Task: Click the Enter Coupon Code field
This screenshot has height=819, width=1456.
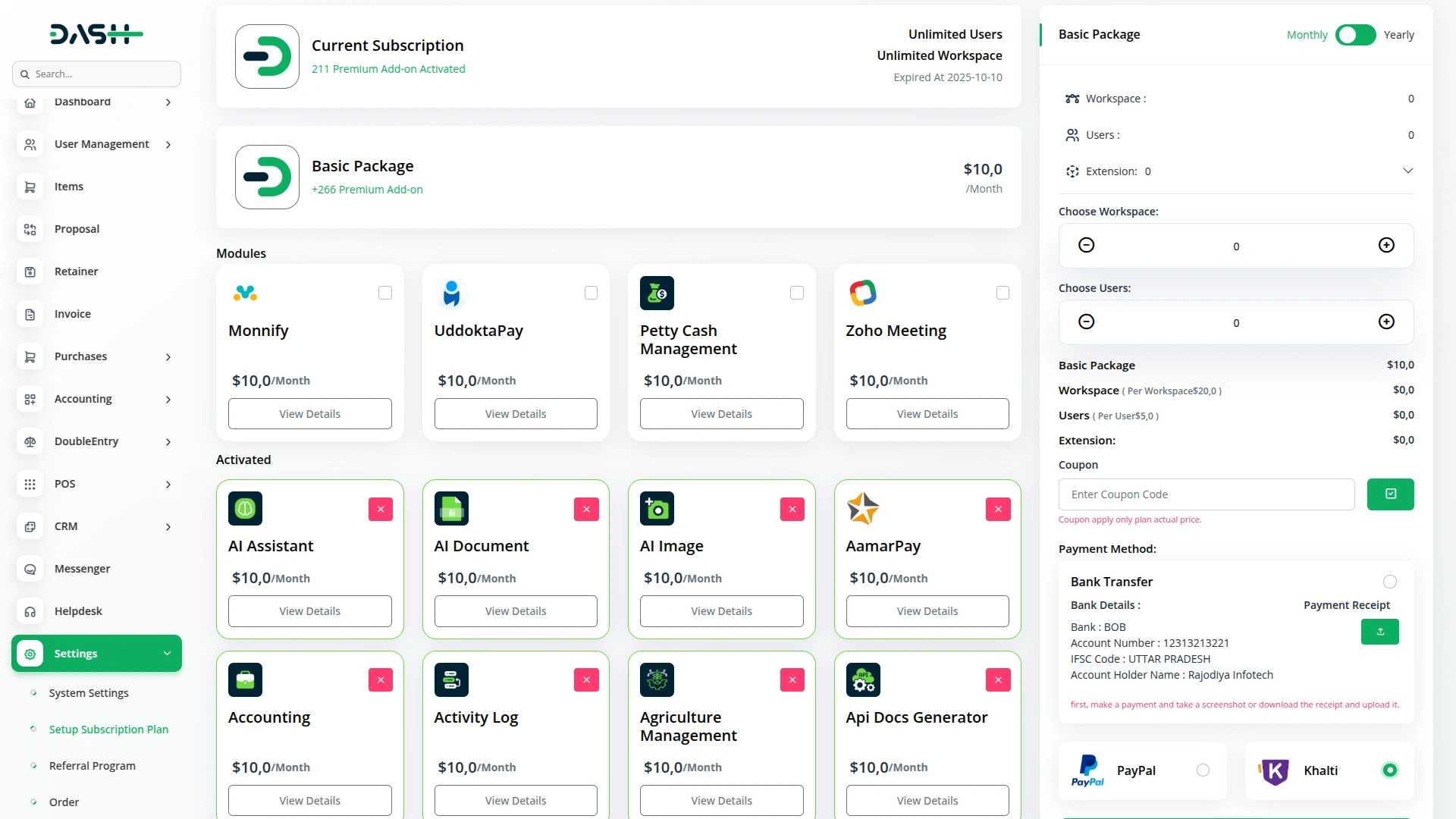Action: tap(1206, 494)
